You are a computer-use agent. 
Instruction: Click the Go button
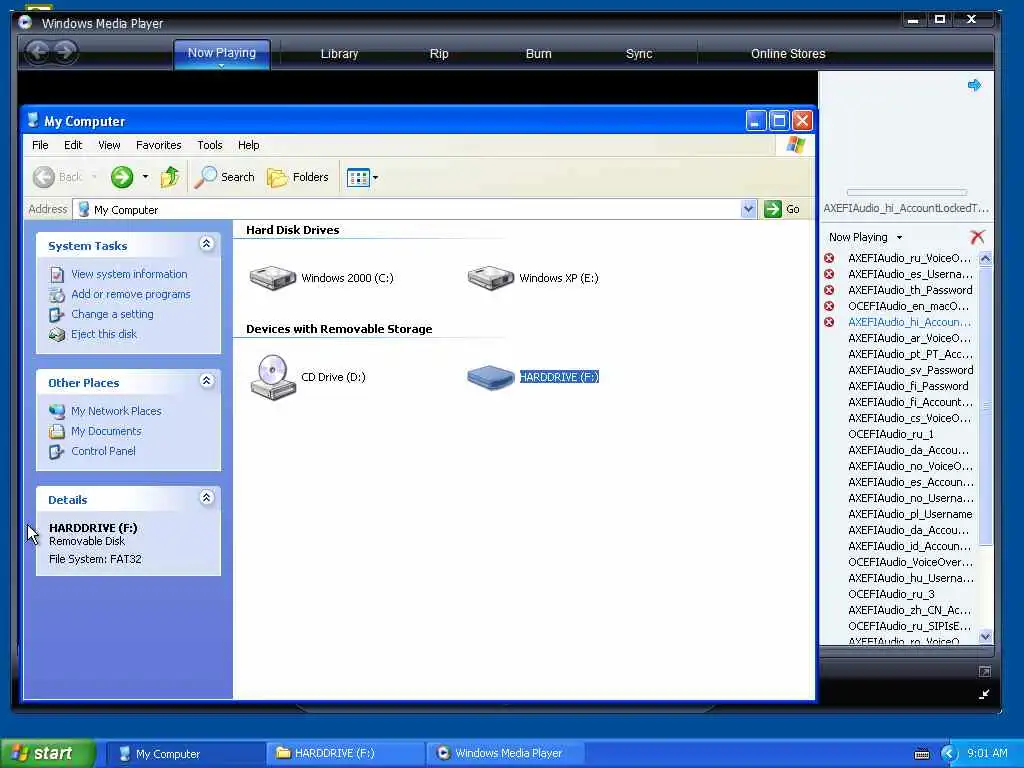tap(782, 209)
